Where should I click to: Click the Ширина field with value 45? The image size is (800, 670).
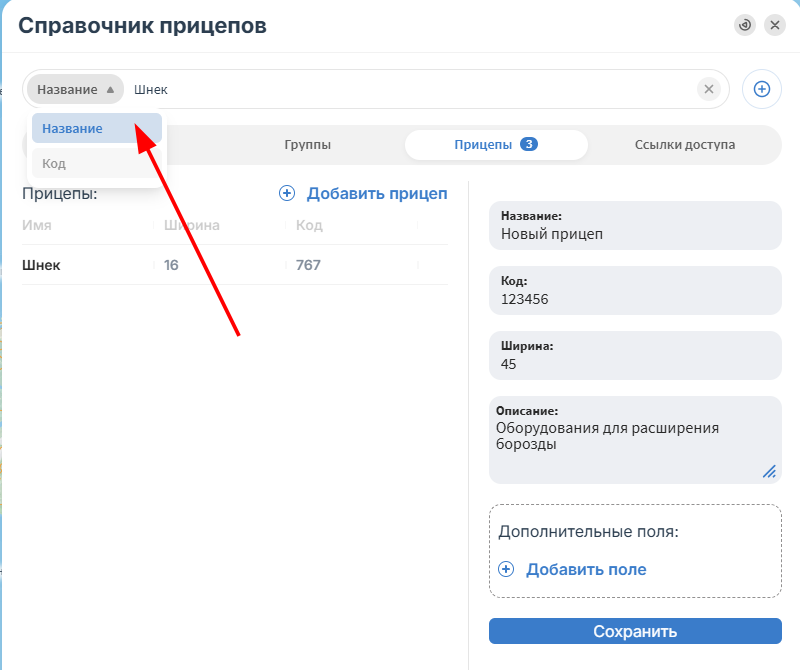(635, 356)
